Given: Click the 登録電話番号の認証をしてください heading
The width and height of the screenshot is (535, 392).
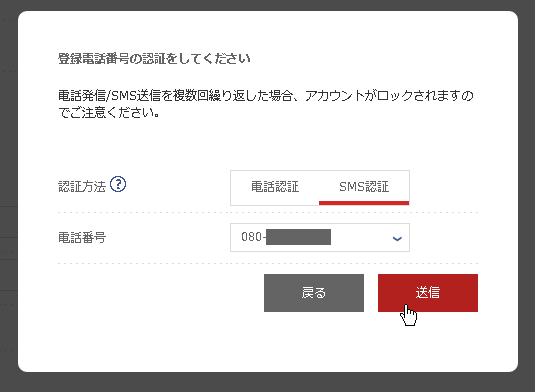Looking at the screenshot, I should tap(154, 59).
